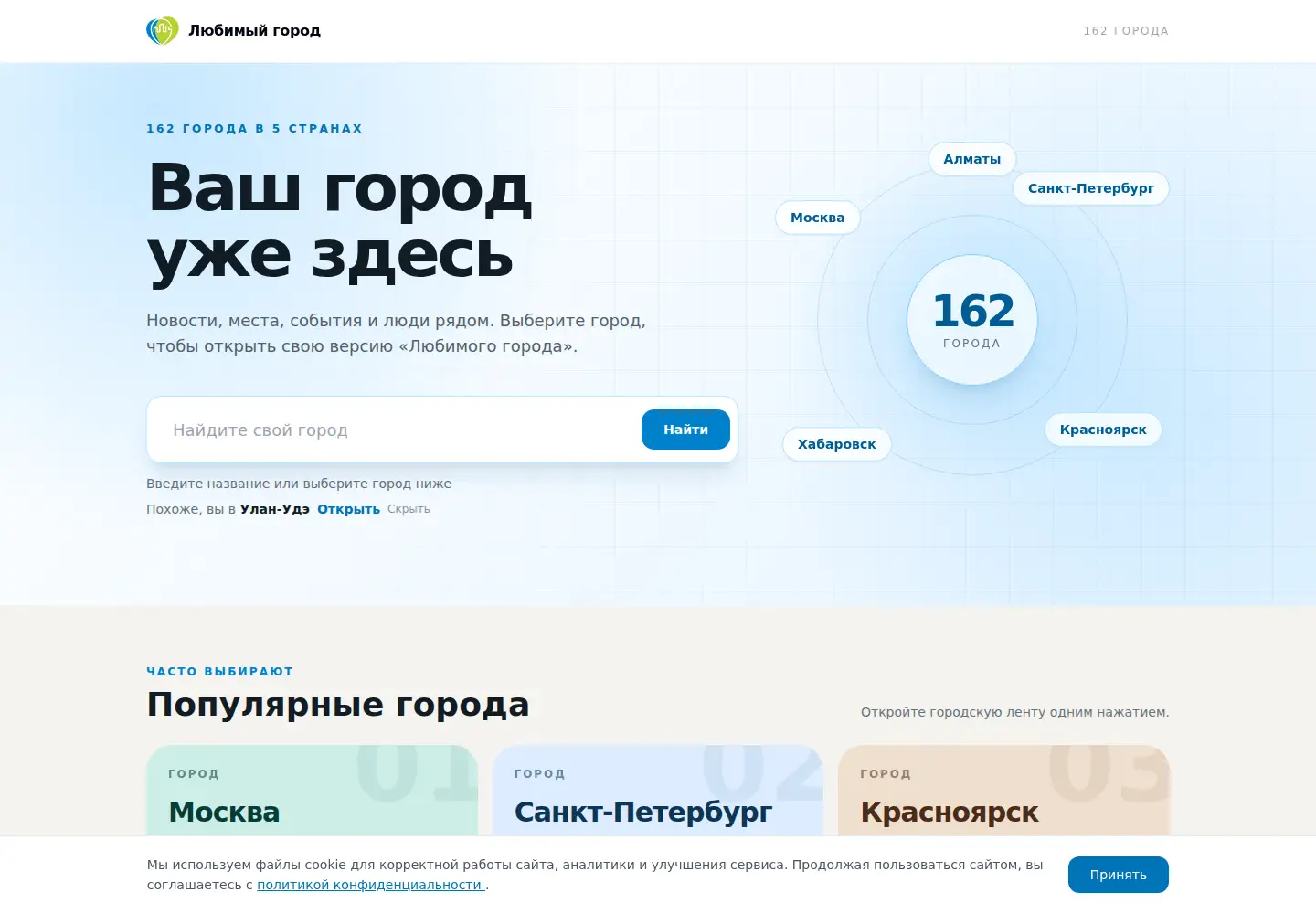Select the Санкт-Петербург city chip
Screen dimensions: 1316x914
point(1091,188)
